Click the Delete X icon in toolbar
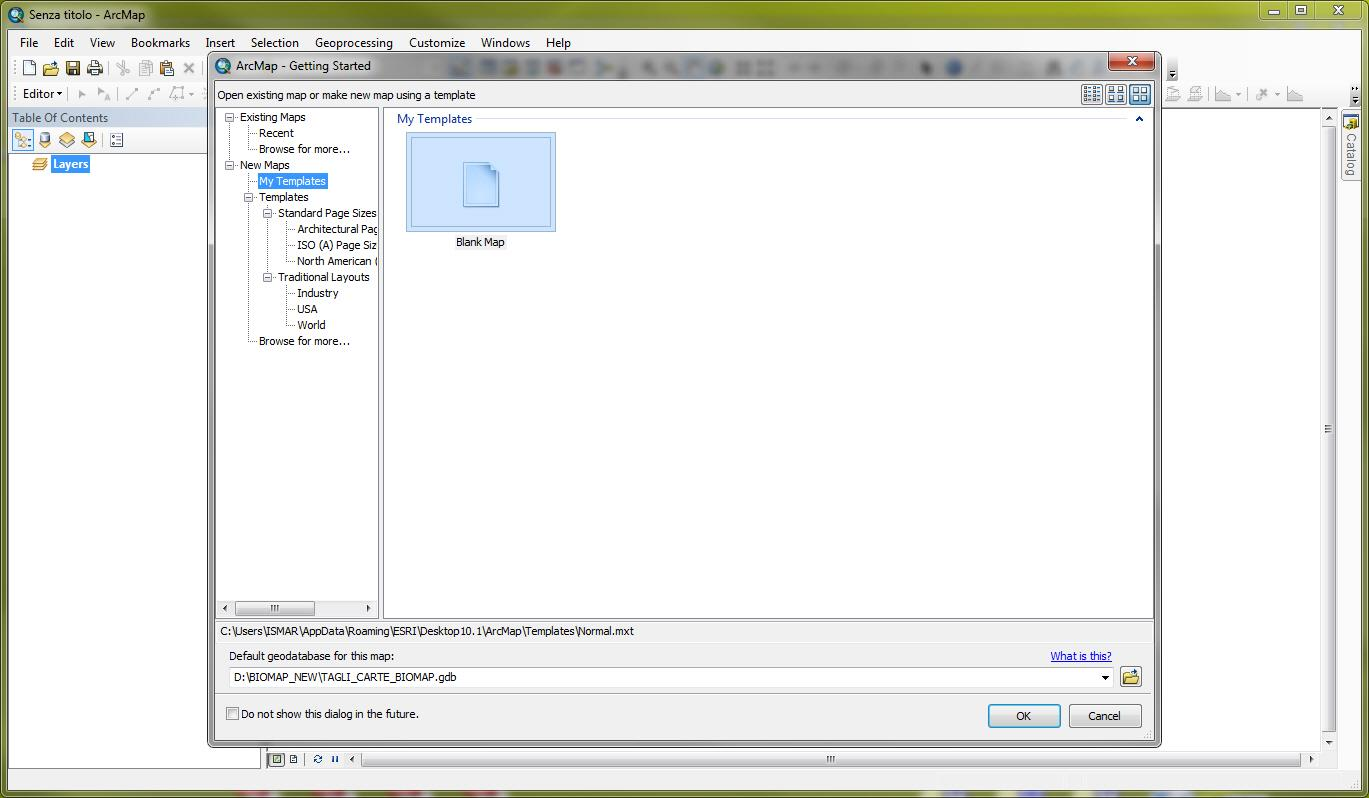Image resolution: width=1369 pixels, height=798 pixels. [189, 68]
